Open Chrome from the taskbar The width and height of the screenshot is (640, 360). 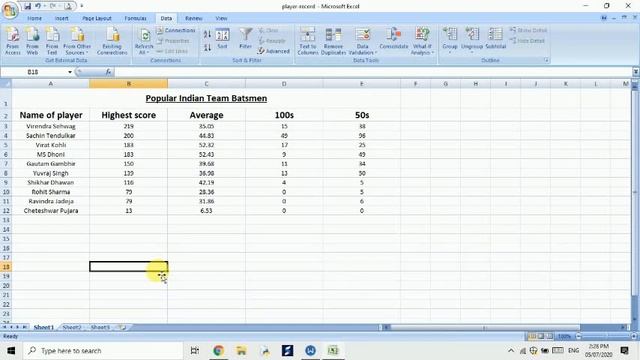coord(218,351)
